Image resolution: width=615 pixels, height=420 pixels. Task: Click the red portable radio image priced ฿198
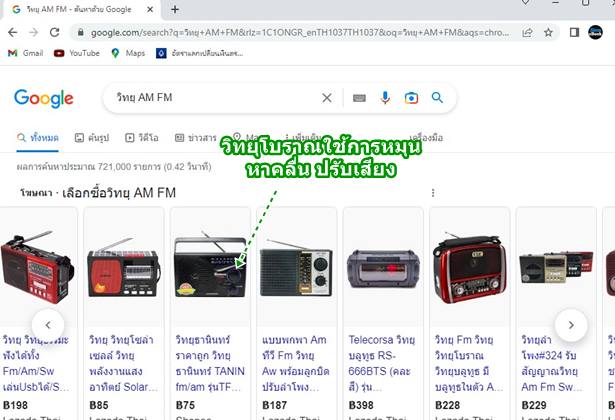click(37, 268)
